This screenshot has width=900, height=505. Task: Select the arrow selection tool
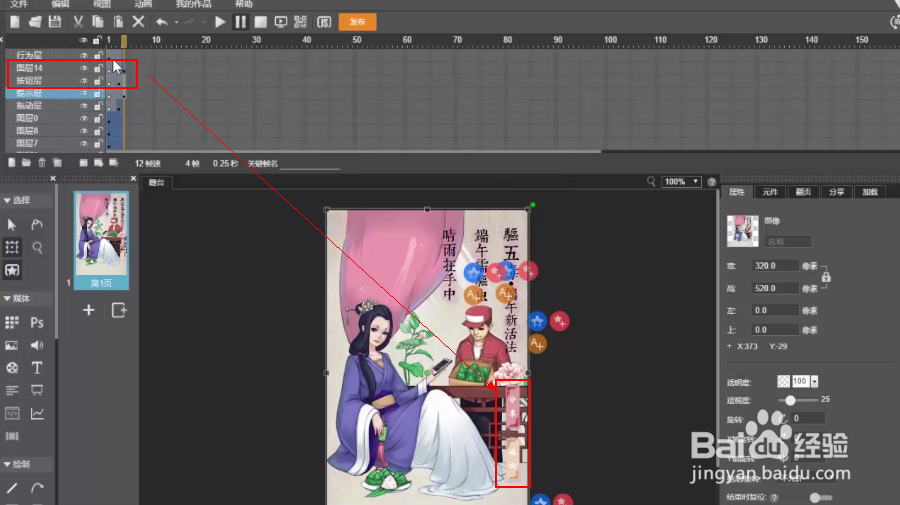point(12,224)
